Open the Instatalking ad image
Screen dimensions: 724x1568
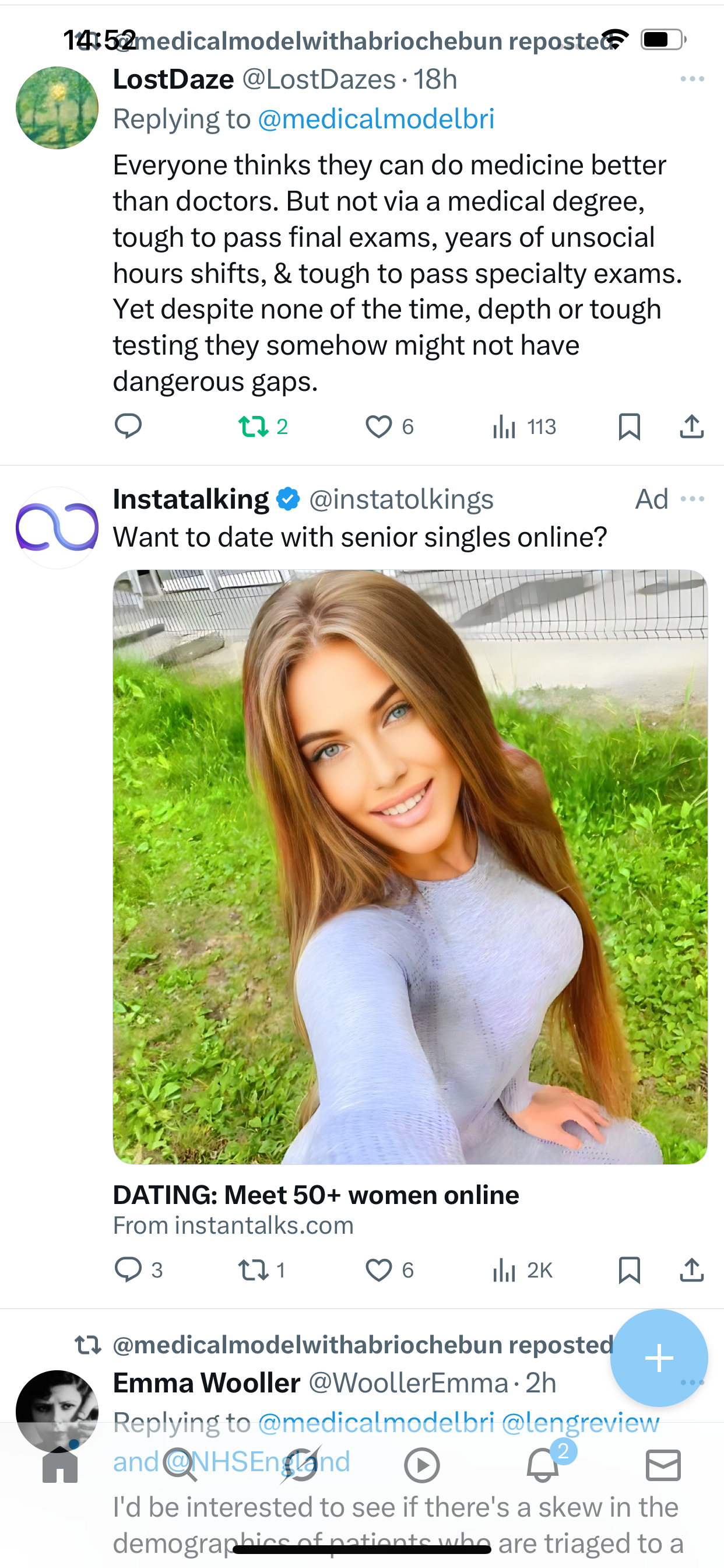pos(410,866)
